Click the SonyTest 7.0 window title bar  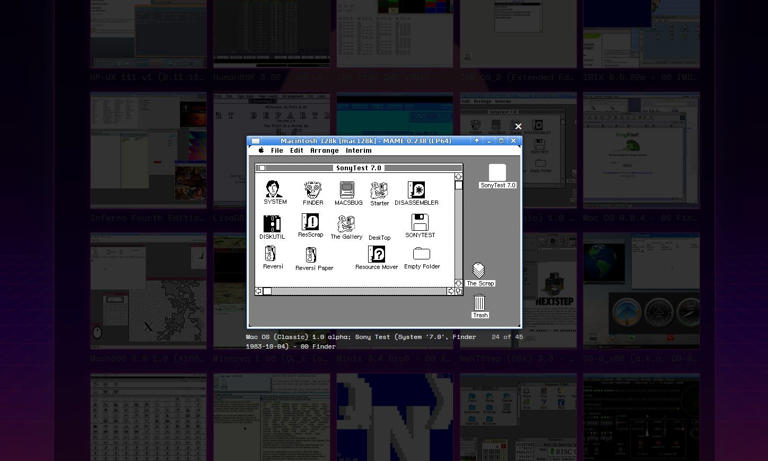pos(359,168)
